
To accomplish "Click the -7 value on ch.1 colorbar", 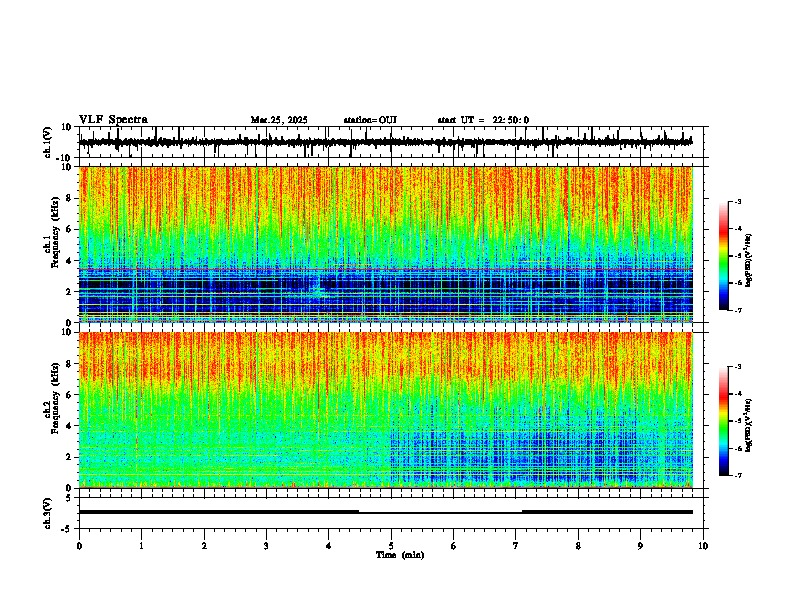I will 737,310.
